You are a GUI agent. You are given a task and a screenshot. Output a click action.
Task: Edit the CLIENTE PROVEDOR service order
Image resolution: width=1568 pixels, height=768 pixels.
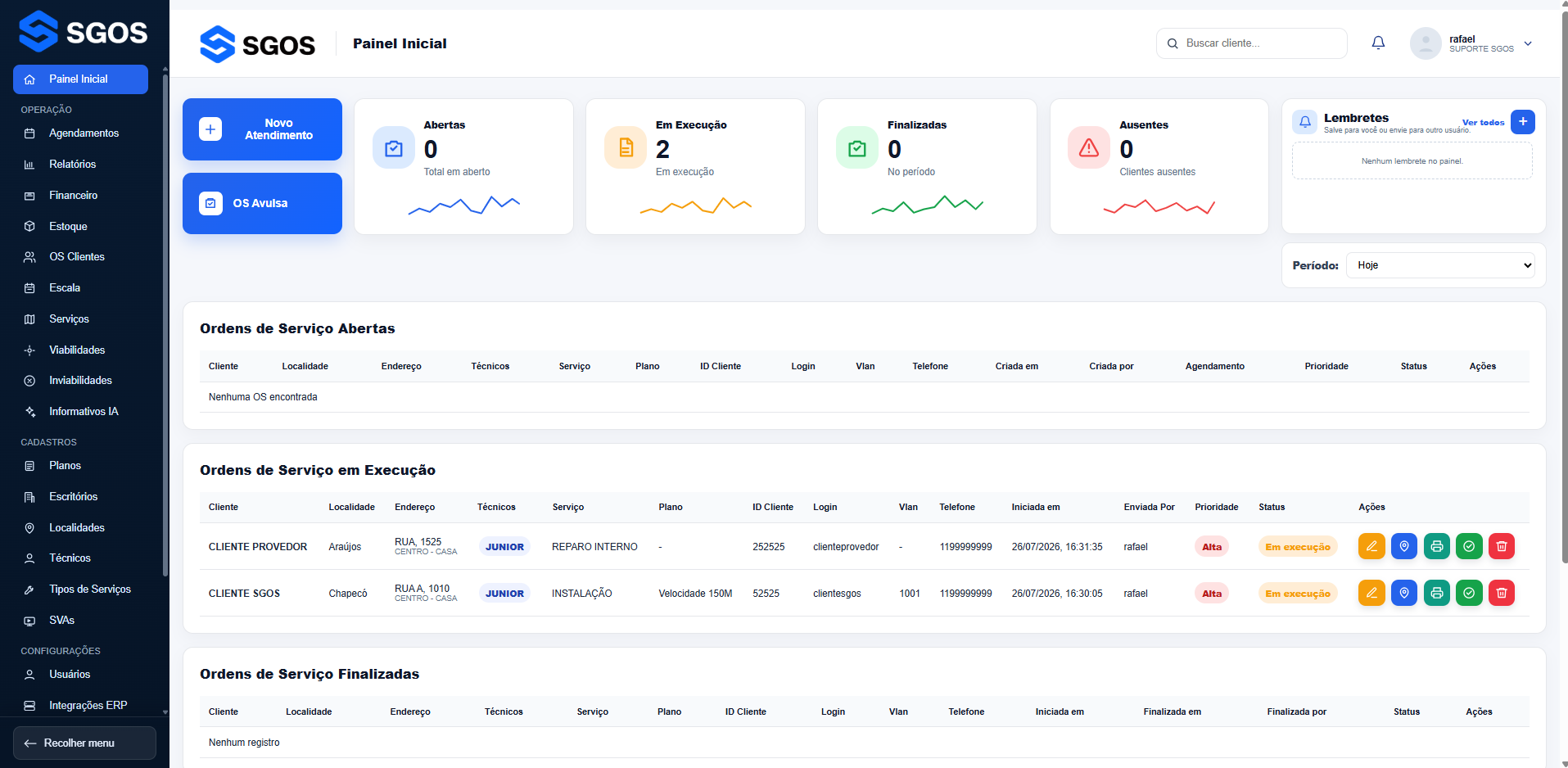(1371, 546)
